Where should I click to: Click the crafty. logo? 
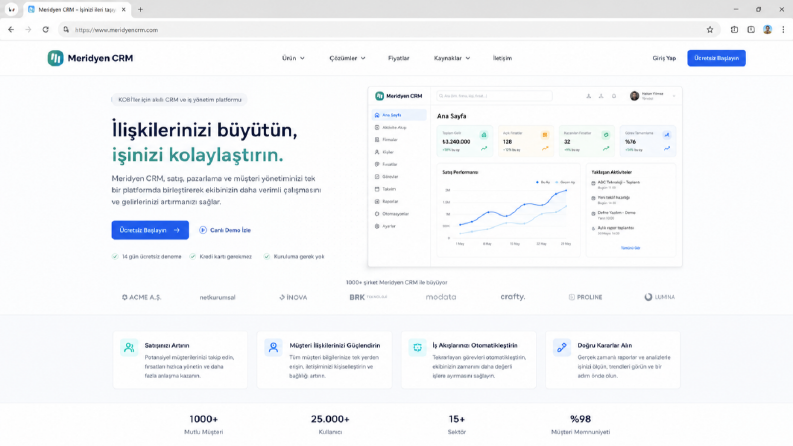click(x=513, y=297)
